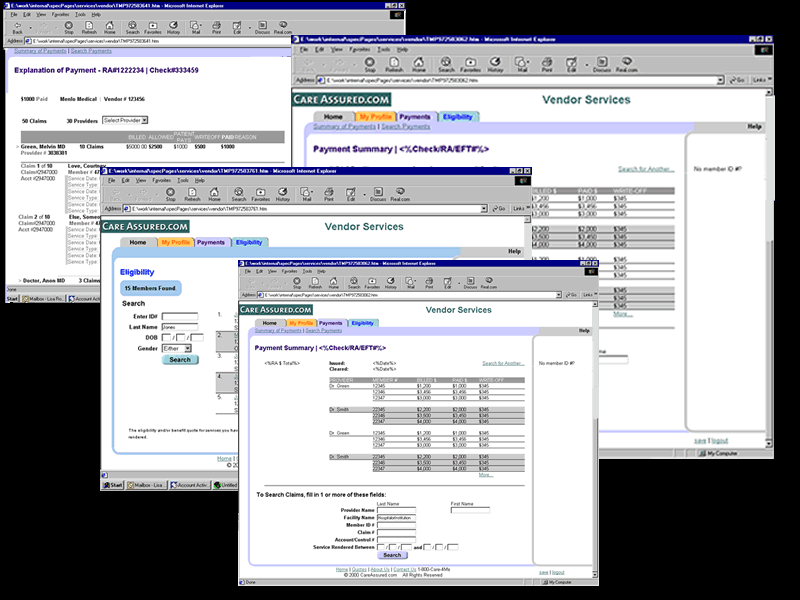800x600 pixels.
Task: Expand the Green, Melvin MD provider row
Action: [18, 147]
